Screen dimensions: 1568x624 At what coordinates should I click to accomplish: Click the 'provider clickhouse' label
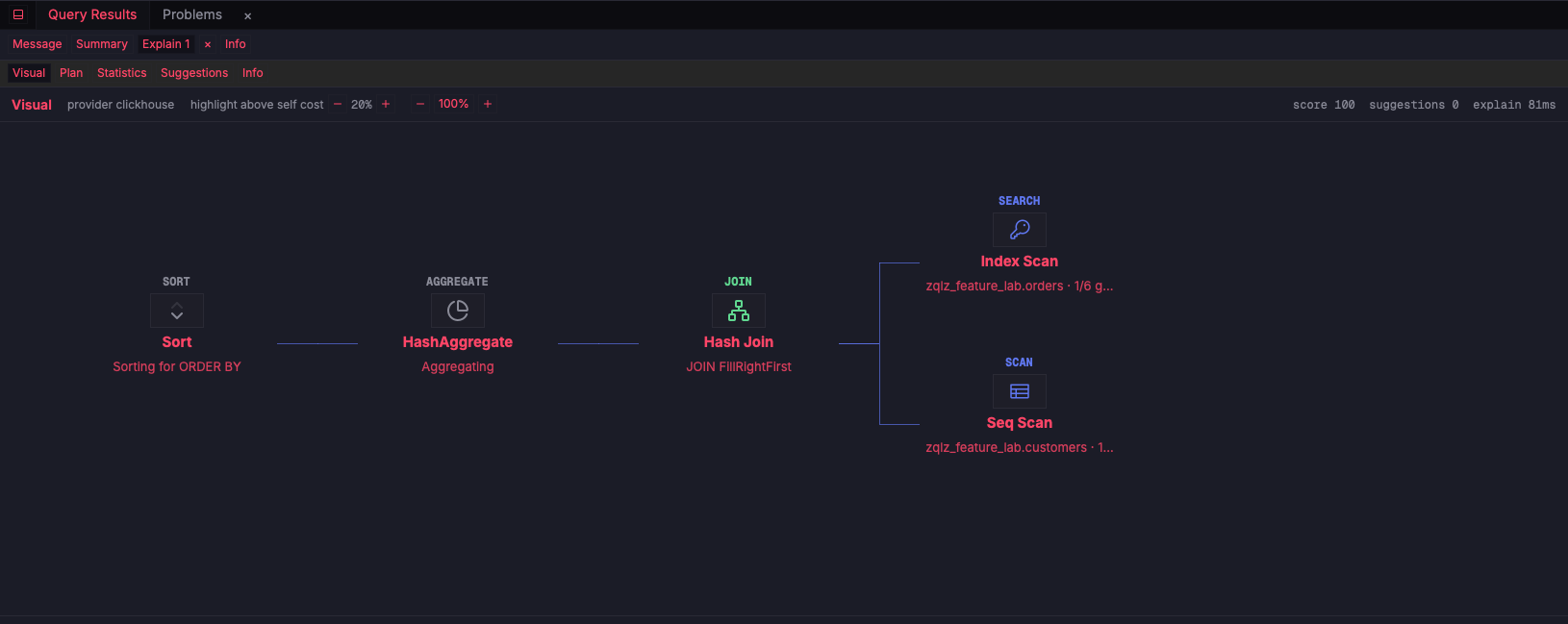[121, 105]
